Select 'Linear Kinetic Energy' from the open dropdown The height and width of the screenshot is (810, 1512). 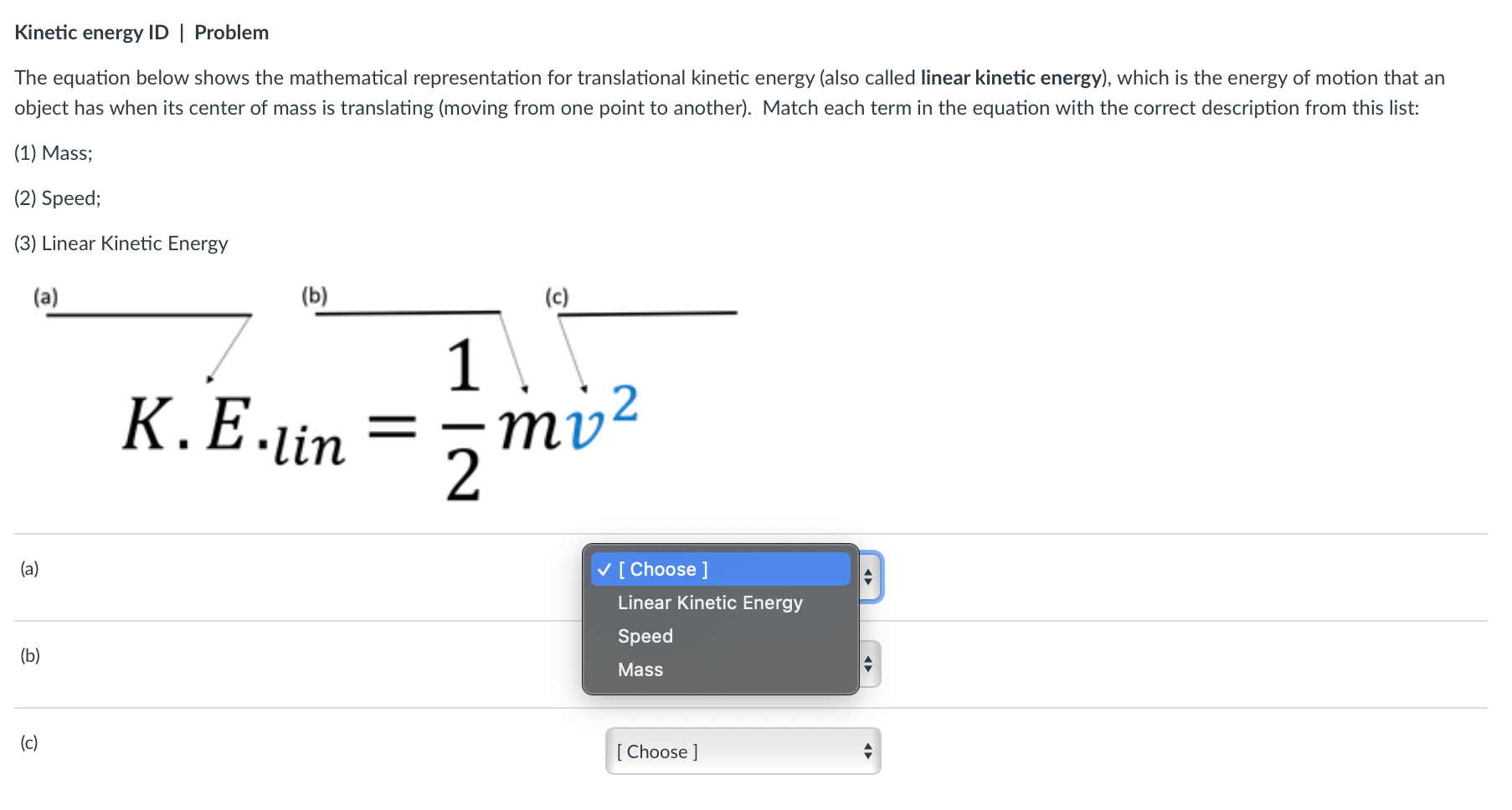pos(708,601)
